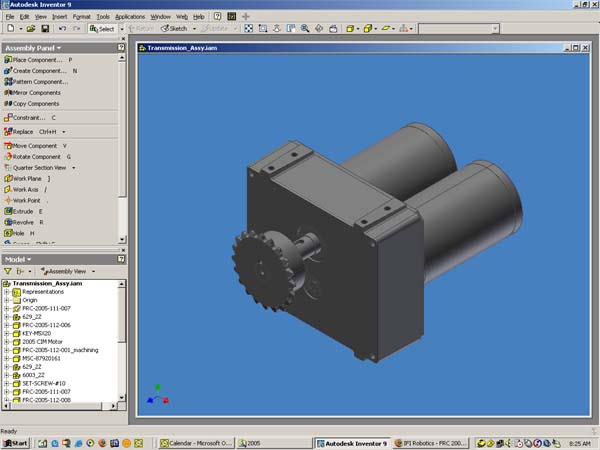Select MSC-87920161 part in the browser
The width and height of the screenshot is (600, 450).
pyautogui.click(x=41, y=359)
